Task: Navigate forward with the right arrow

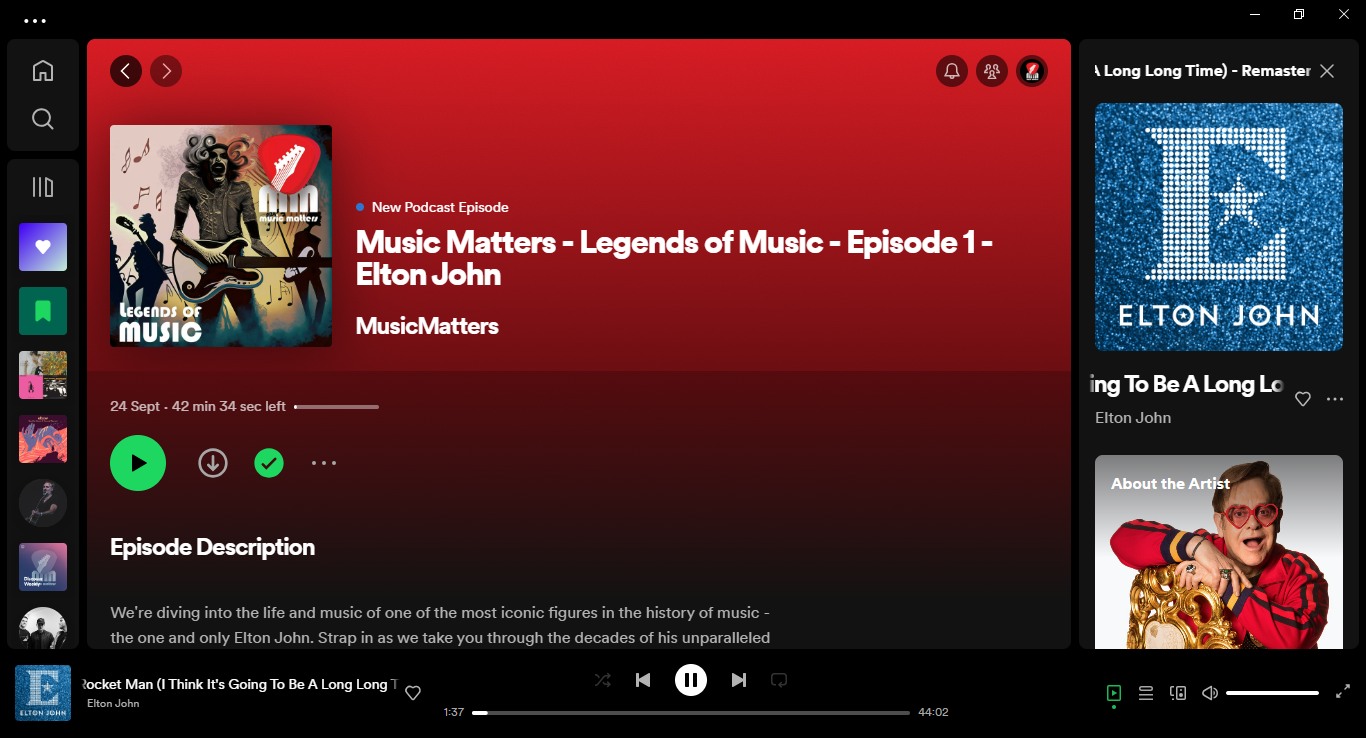Action: tap(166, 70)
